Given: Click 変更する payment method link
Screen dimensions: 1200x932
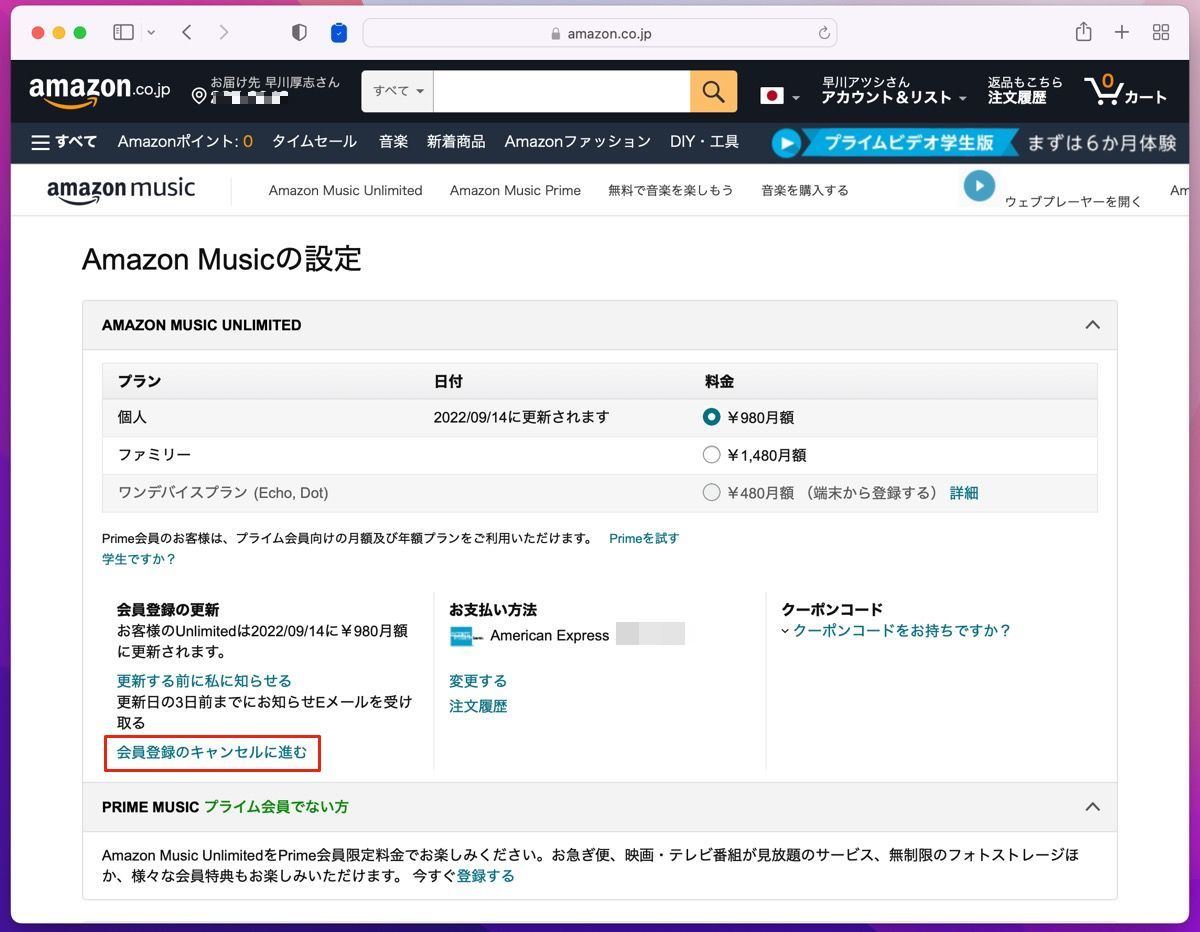Looking at the screenshot, I should click(478, 681).
